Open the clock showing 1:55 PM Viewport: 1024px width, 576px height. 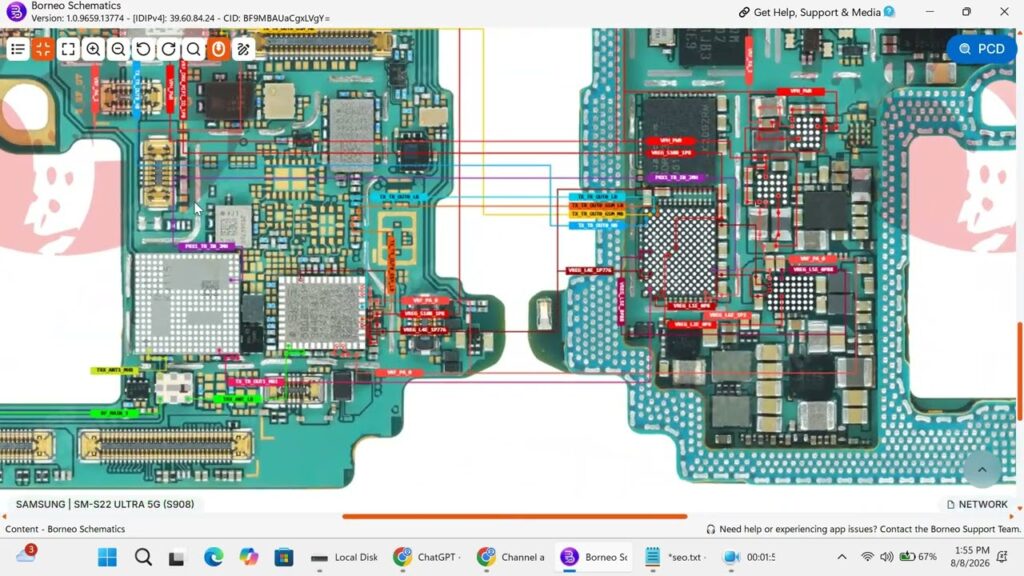[970, 556]
